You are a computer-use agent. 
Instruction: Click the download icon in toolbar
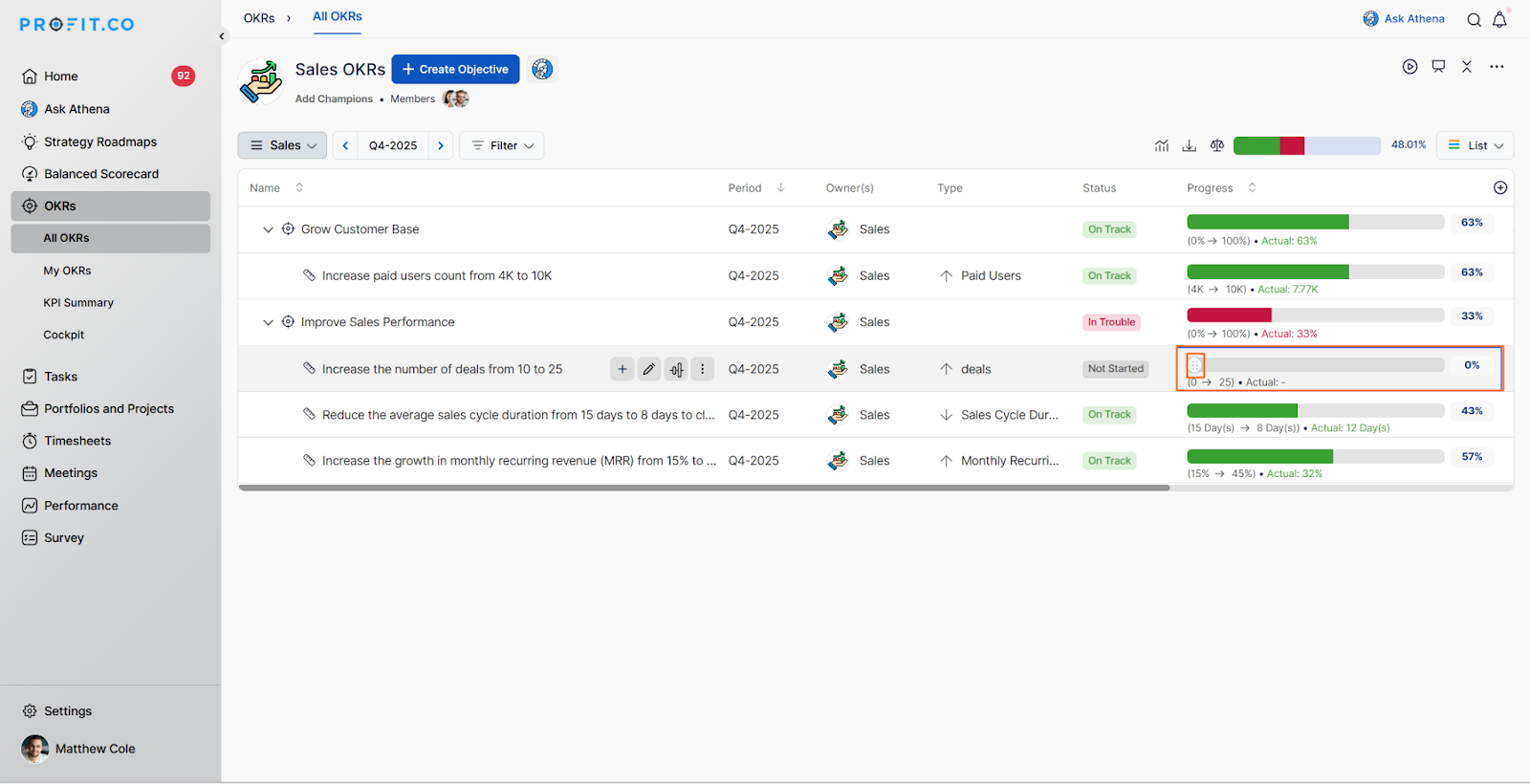pos(1189,145)
